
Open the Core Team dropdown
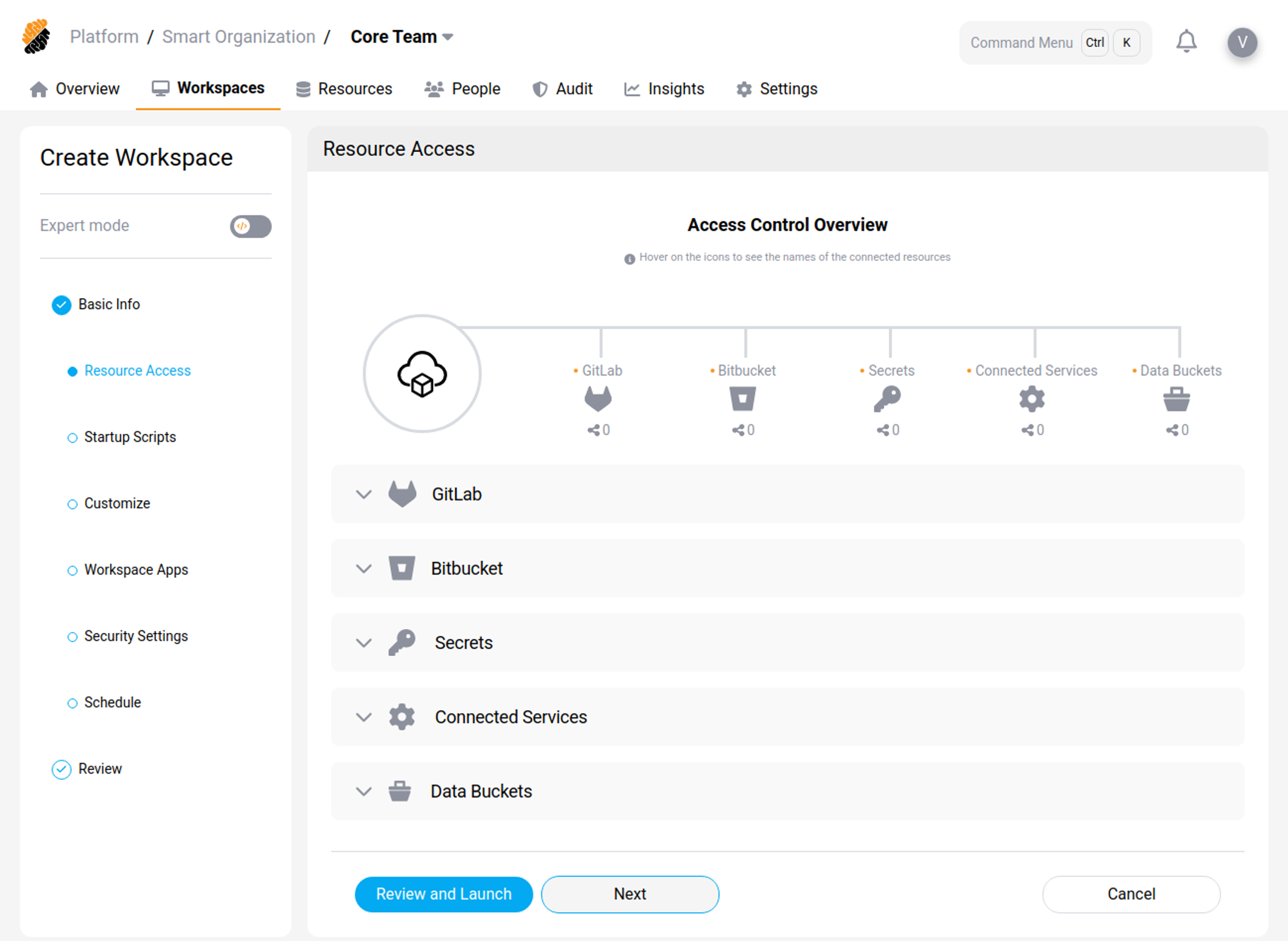pyautogui.click(x=401, y=37)
